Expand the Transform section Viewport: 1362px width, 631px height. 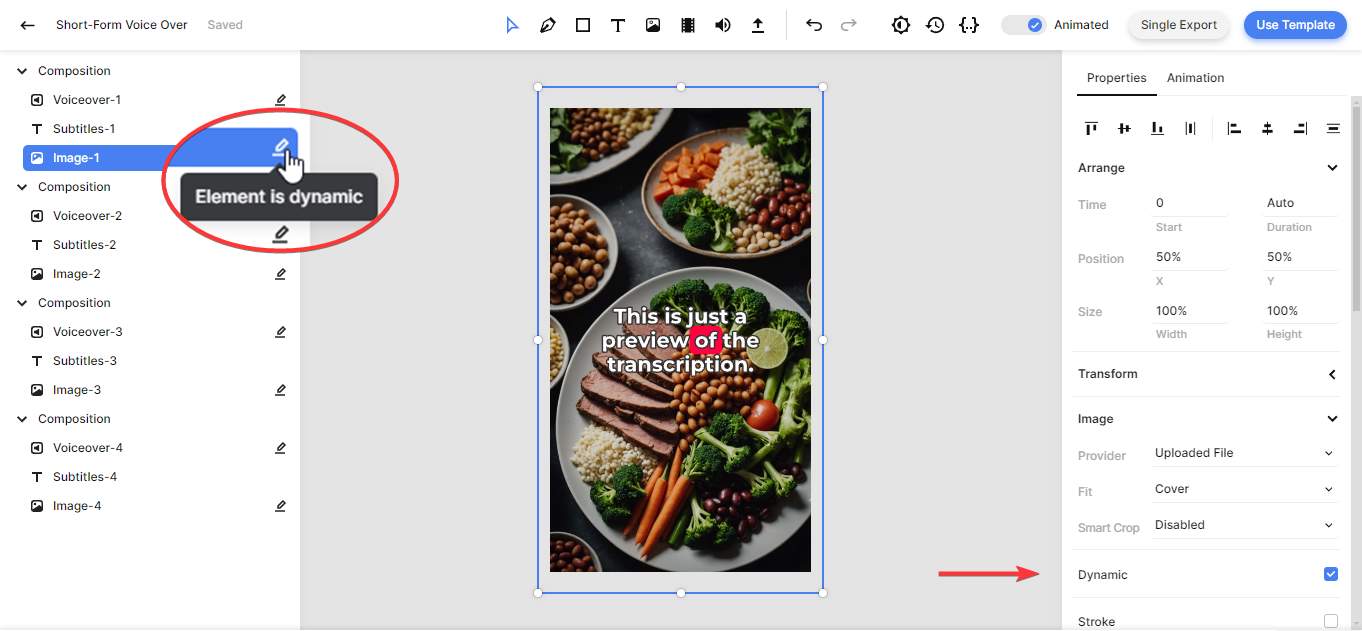1331,374
